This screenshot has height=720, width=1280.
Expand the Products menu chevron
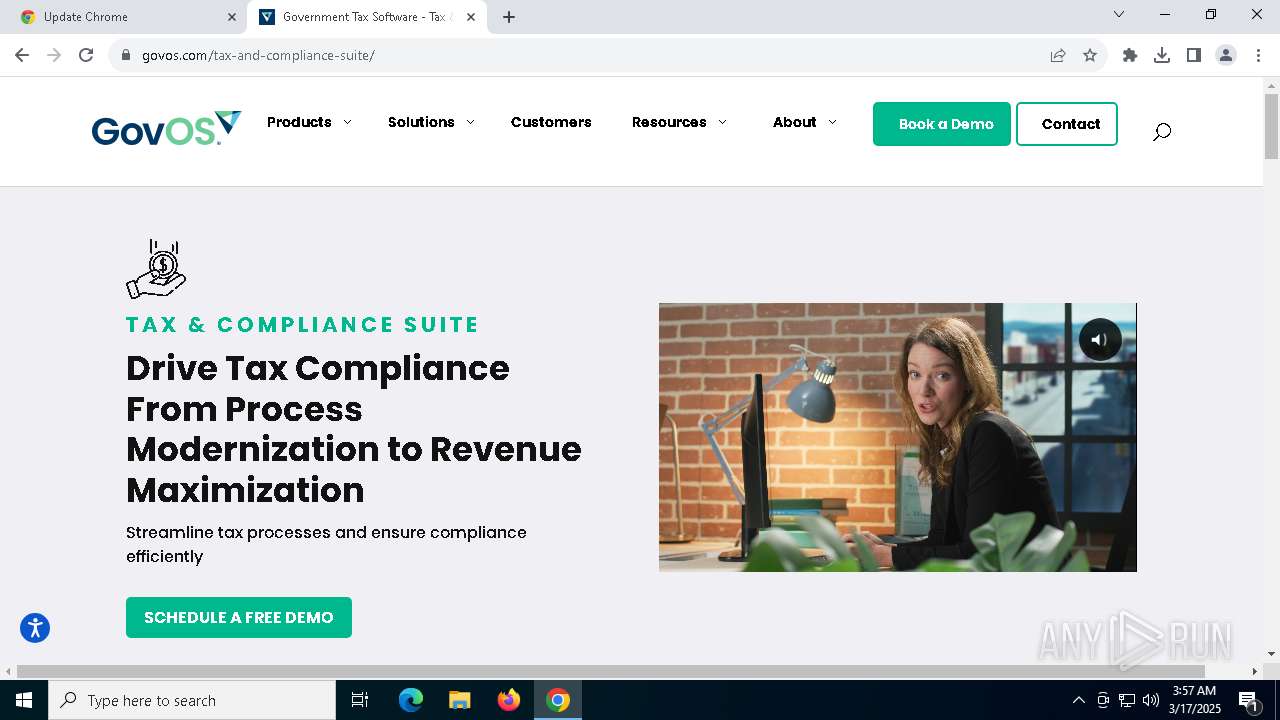347,122
